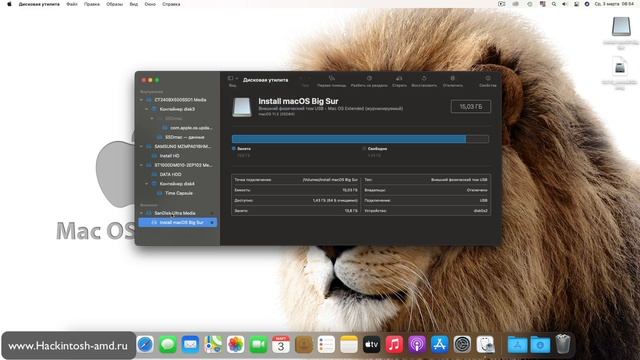The width and height of the screenshot is (640, 360).
Task: Open App Store from the Dock
Action: pos(439,344)
